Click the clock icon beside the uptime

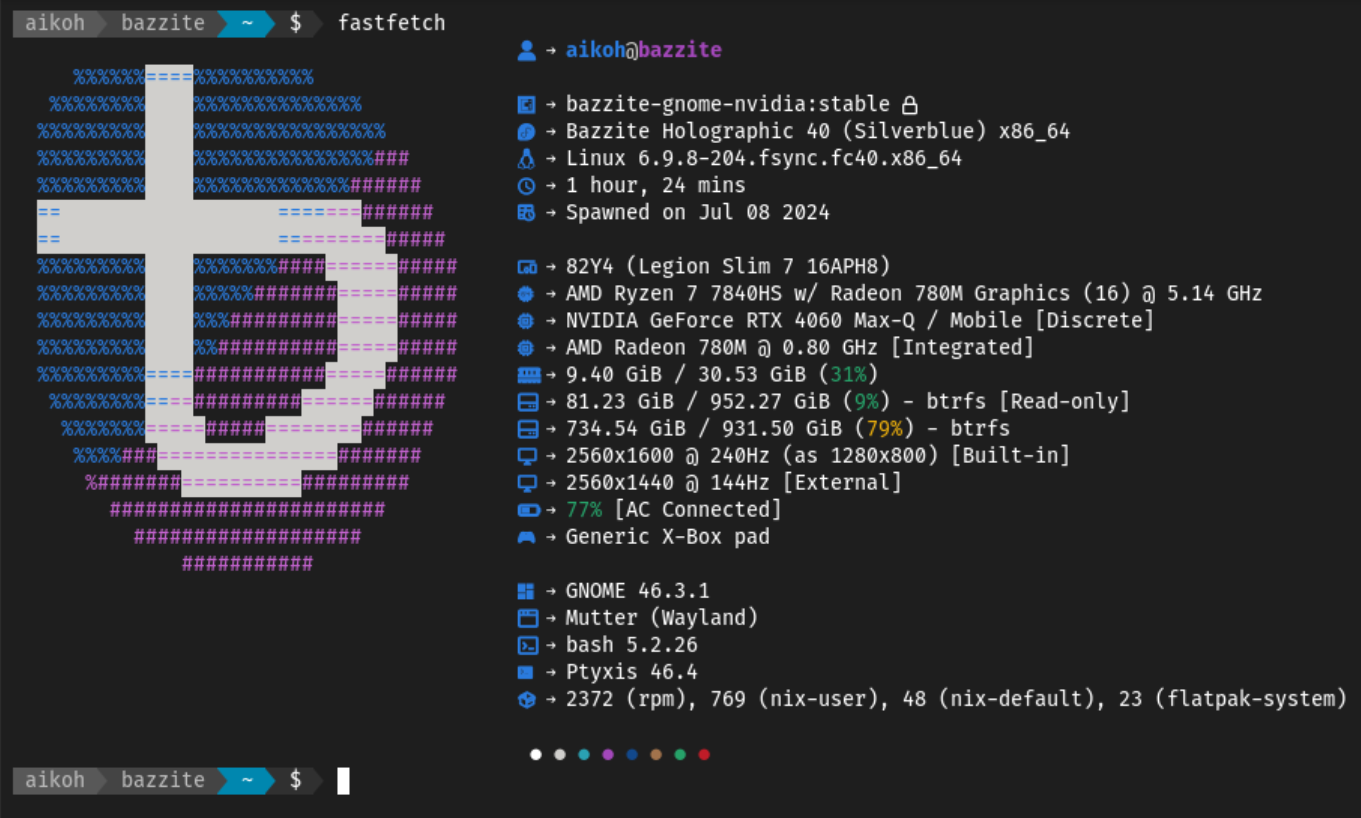527,185
